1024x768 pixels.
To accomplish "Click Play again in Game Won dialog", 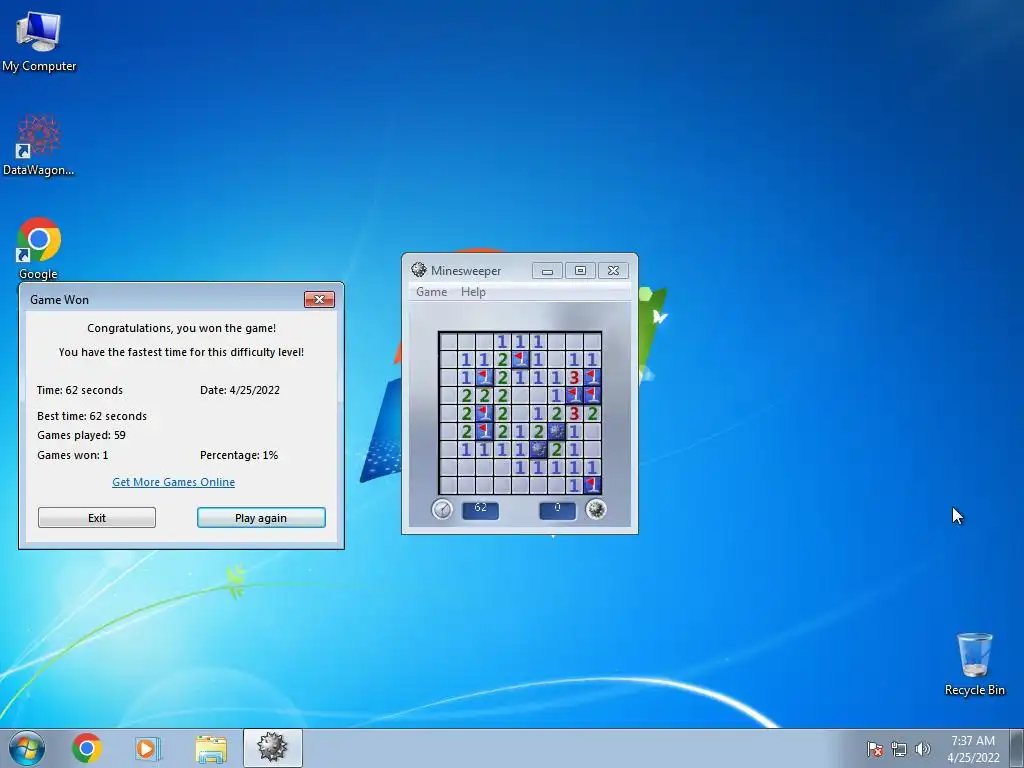I will pyautogui.click(x=261, y=518).
